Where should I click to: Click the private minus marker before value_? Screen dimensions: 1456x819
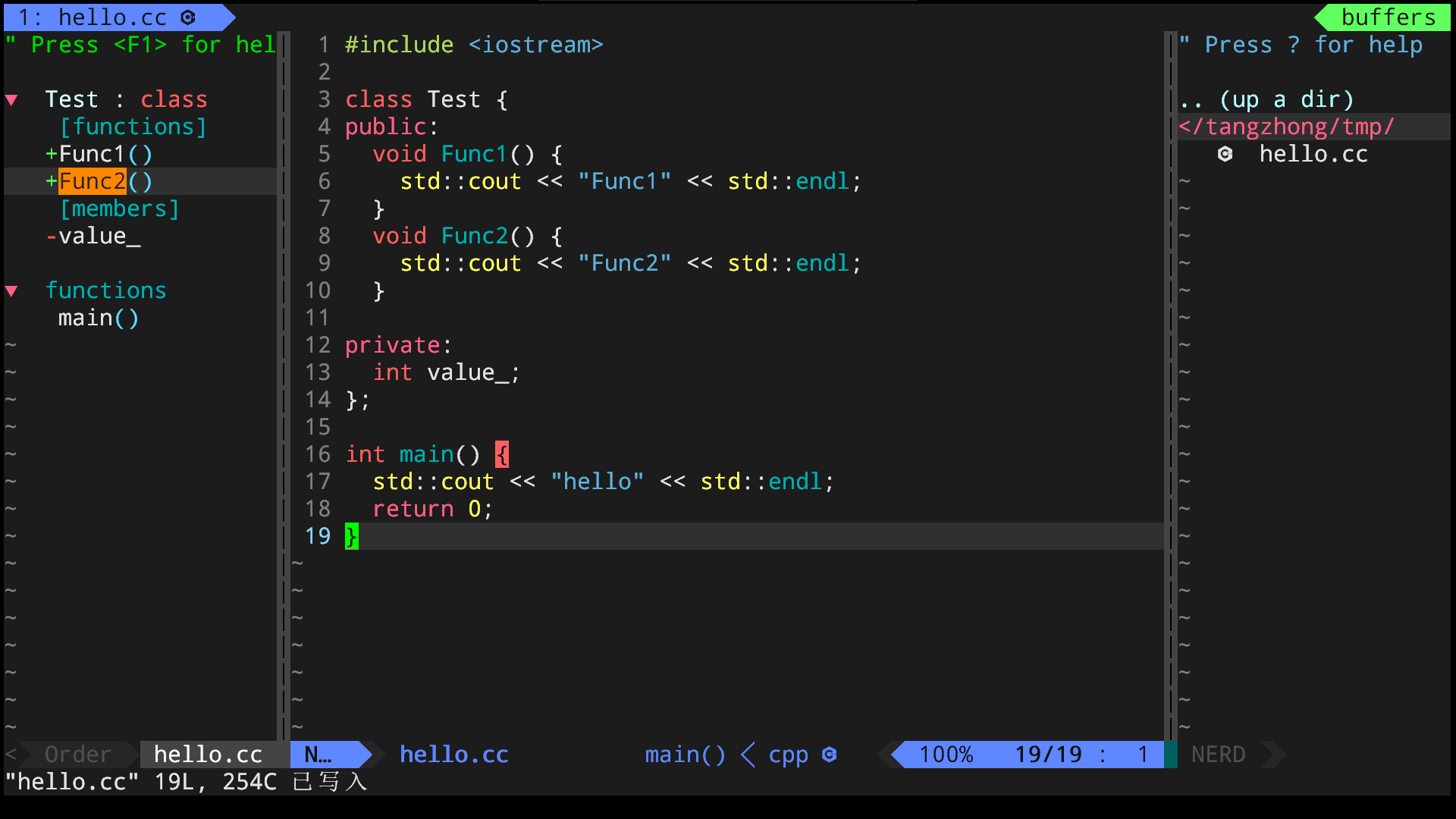[52, 236]
